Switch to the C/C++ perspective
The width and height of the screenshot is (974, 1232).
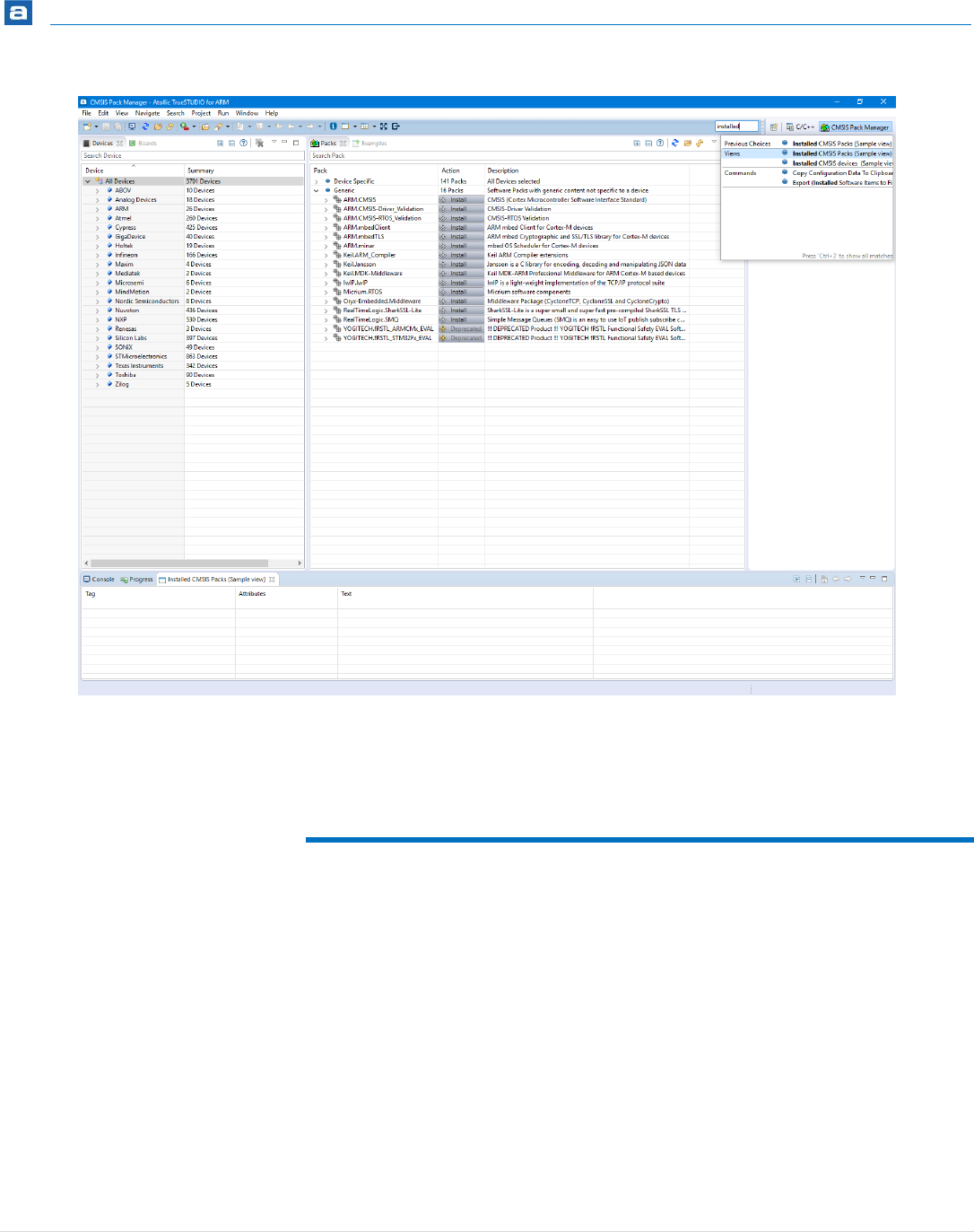(x=800, y=127)
